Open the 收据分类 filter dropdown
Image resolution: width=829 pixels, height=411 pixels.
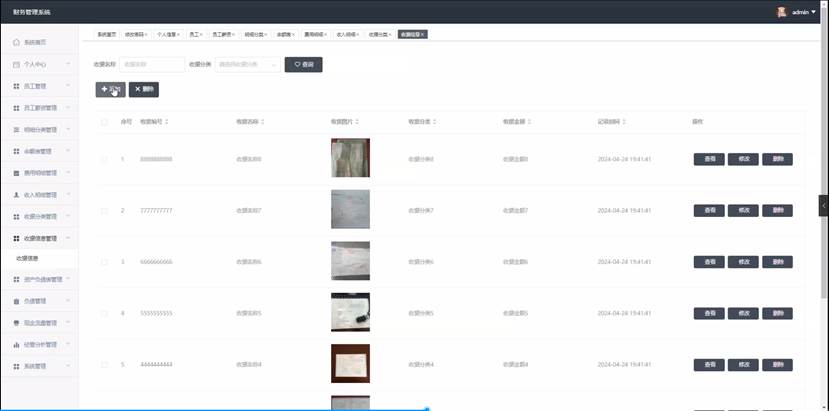248,65
